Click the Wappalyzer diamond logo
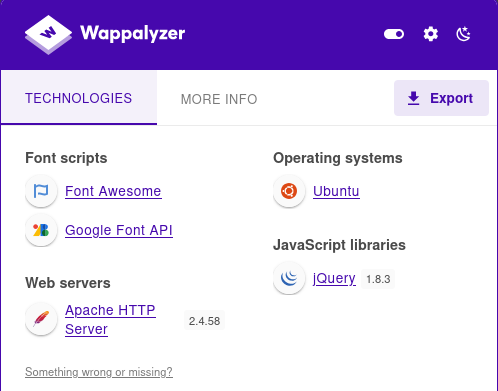The width and height of the screenshot is (498, 391). [48, 34]
